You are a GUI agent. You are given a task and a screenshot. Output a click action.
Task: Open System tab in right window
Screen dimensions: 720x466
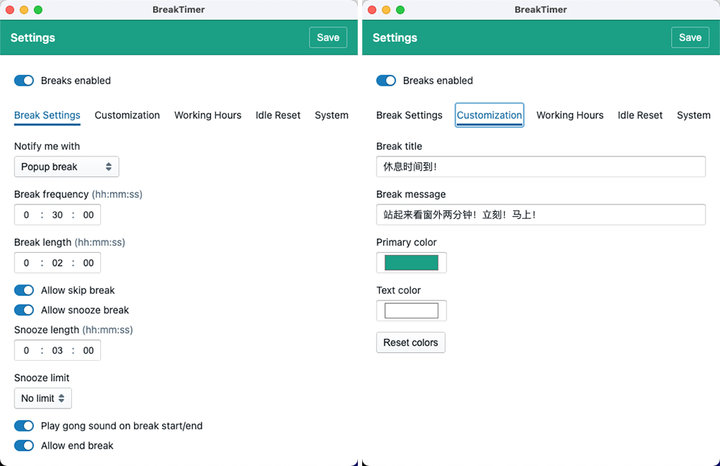coord(694,115)
